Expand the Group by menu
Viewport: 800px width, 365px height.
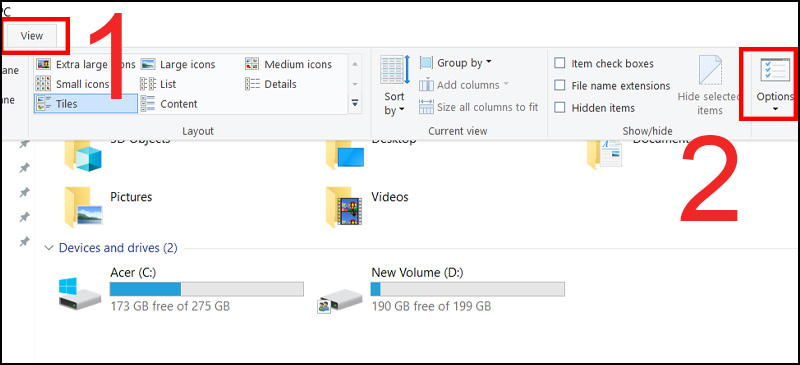456,63
